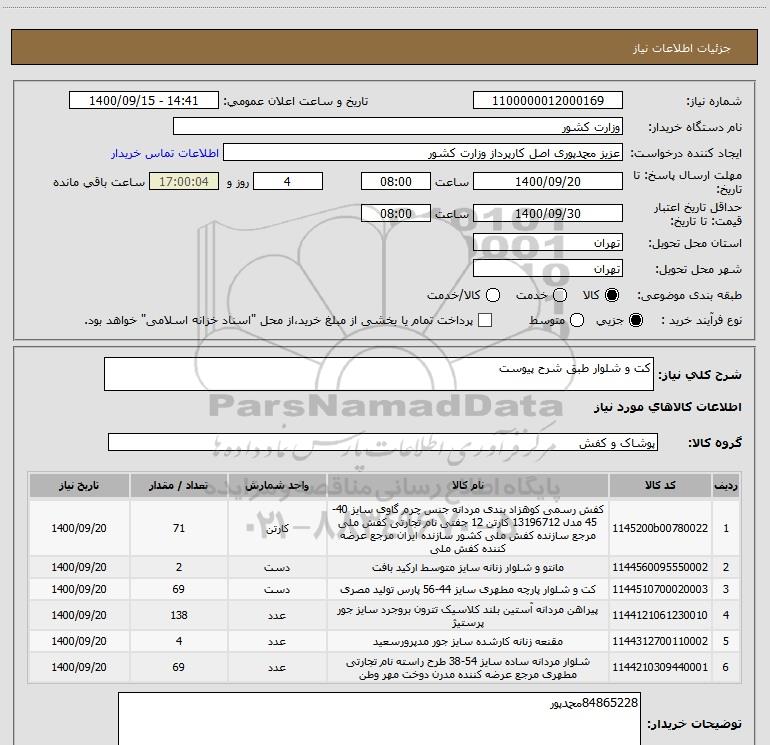Viewport: 770px width, 745px height.
Task: Select item code 1144210309440001
Action: [660, 667]
